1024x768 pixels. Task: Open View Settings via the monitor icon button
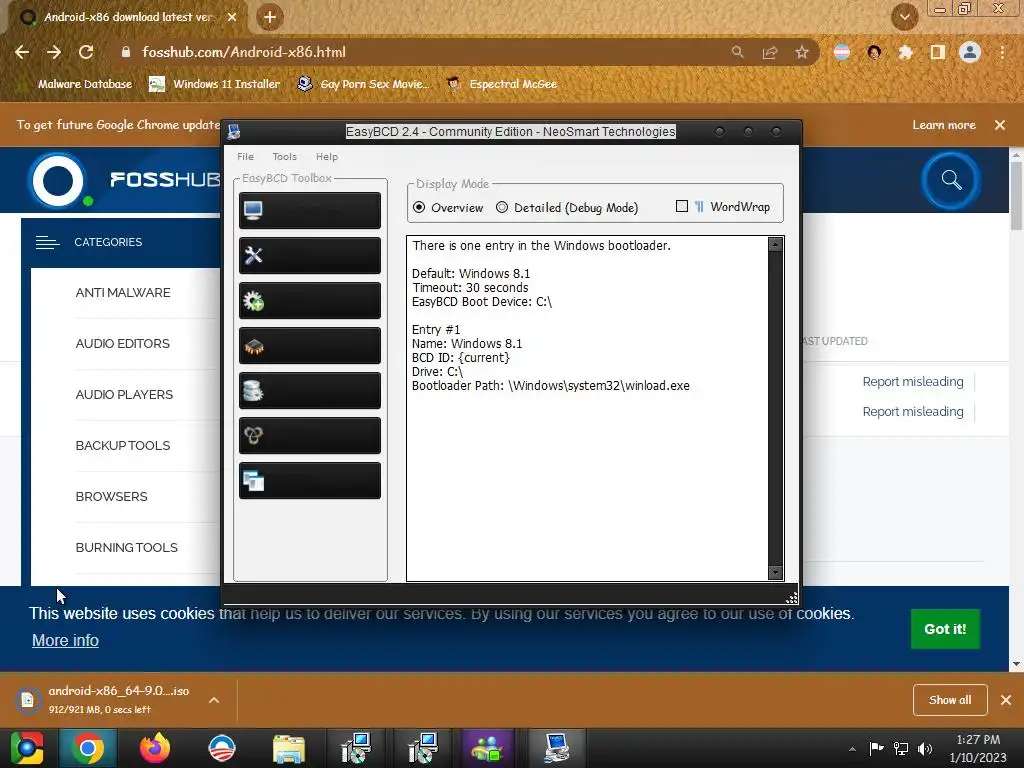310,210
